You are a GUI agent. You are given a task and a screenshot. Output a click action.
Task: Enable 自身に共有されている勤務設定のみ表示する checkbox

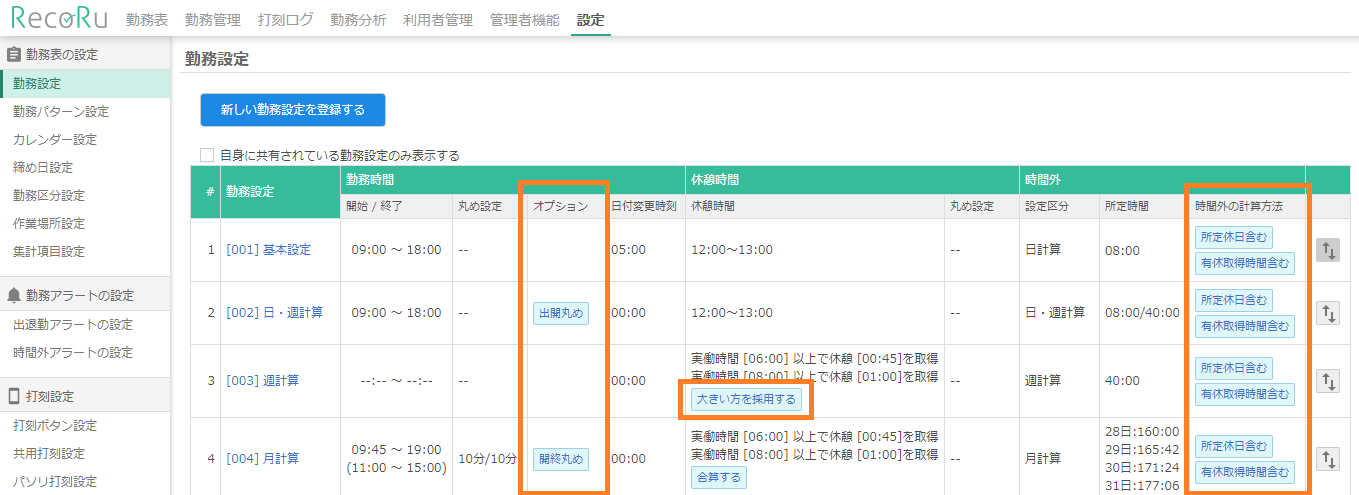pyautogui.click(x=207, y=155)
